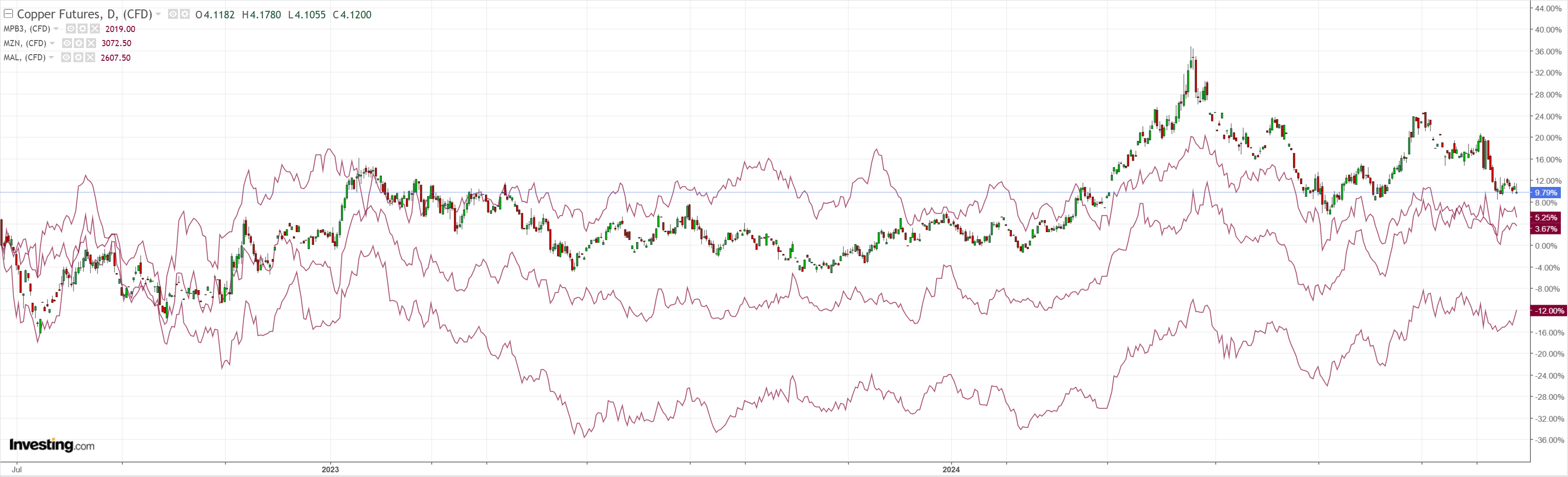1568x477 pixels.
Task: Collapse the chart legend with the minus box
Action: (x=8, y=14)
